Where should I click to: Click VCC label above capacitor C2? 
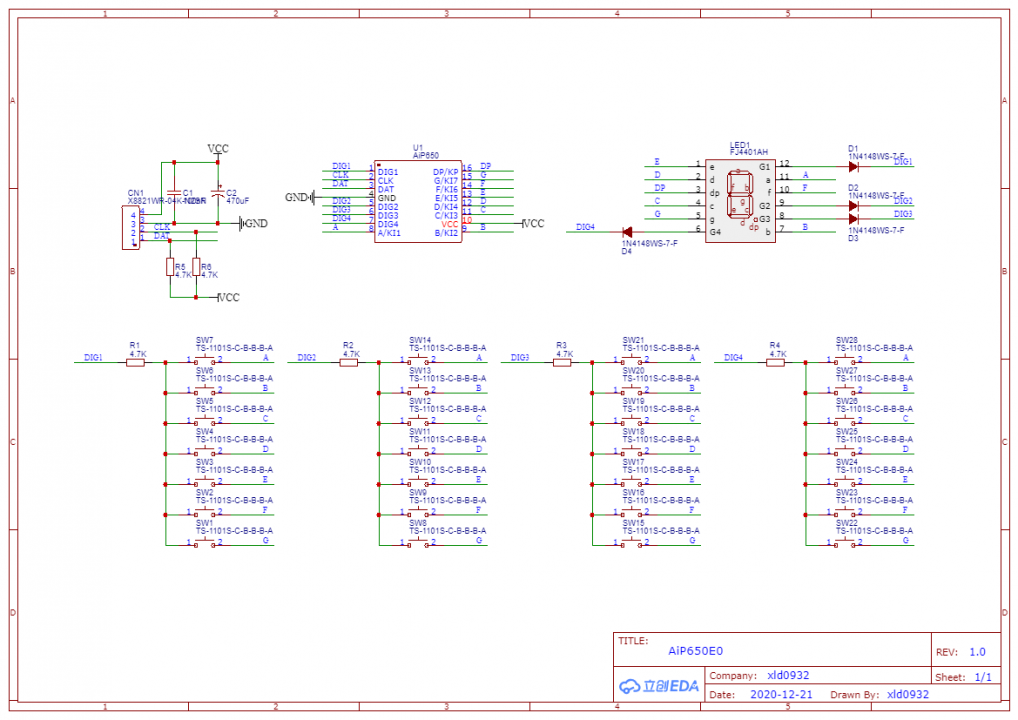click(218, 149)
